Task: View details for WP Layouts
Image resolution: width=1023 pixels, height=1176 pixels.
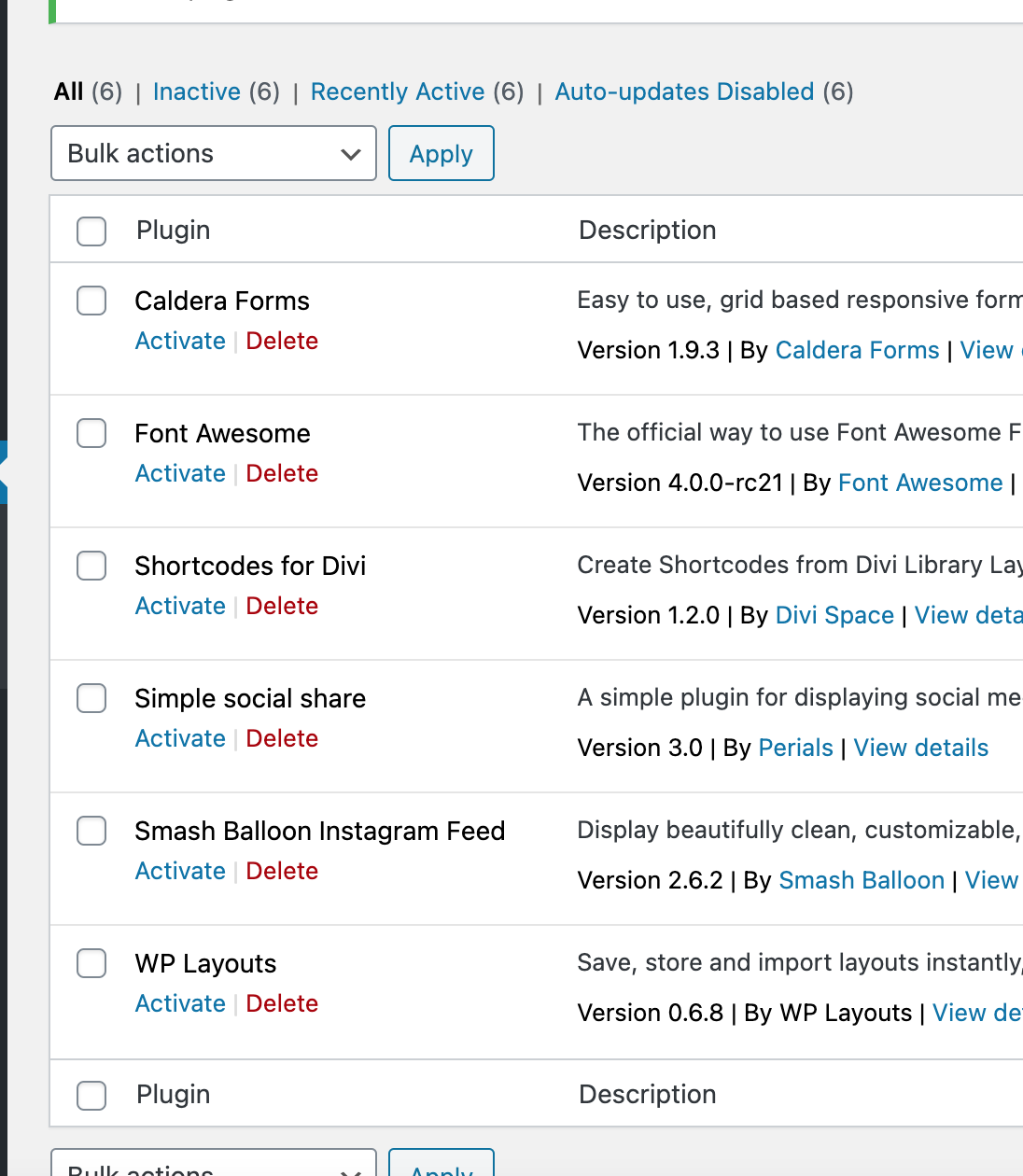Action: [x=977, y=1013]
